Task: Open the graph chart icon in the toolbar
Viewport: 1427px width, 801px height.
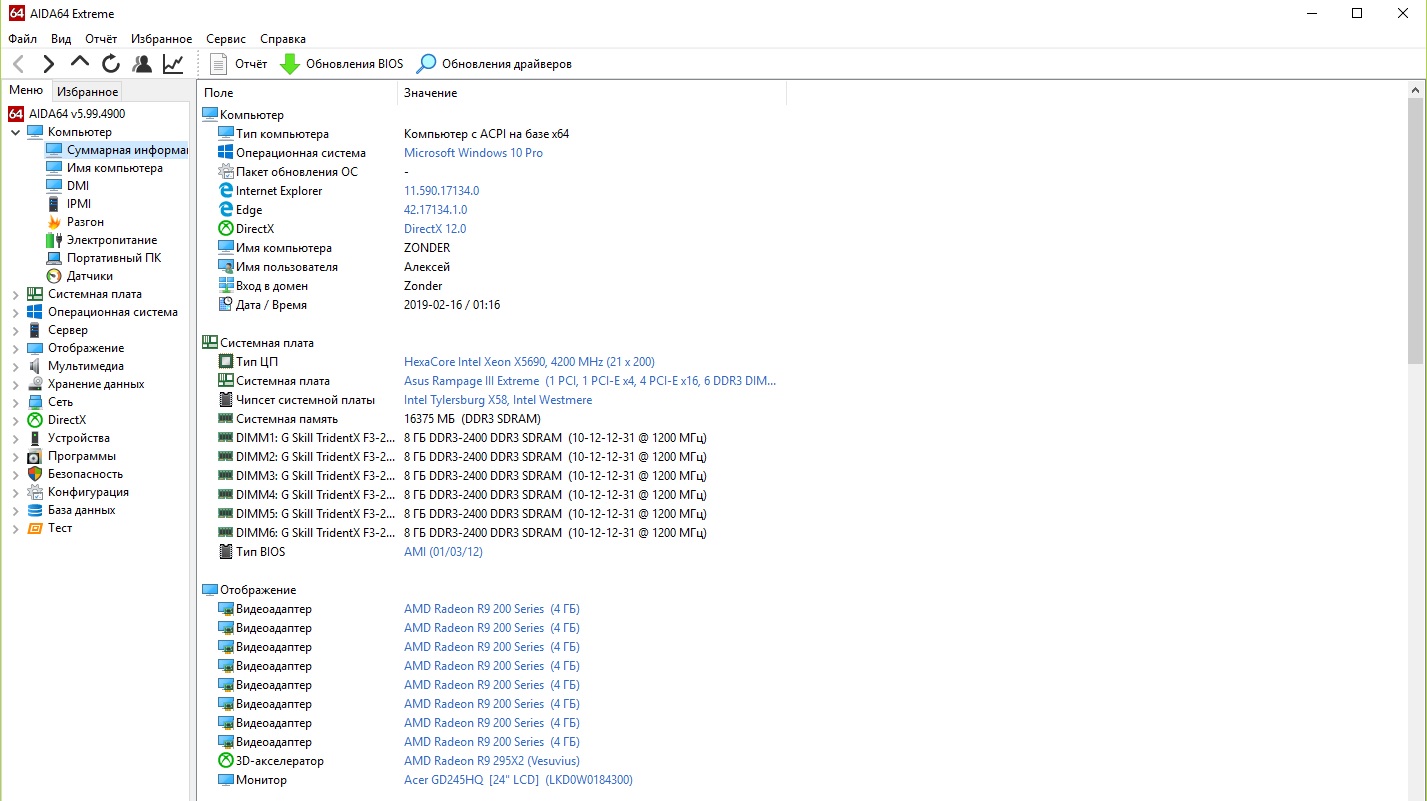Action: click(x=173, y=64)
